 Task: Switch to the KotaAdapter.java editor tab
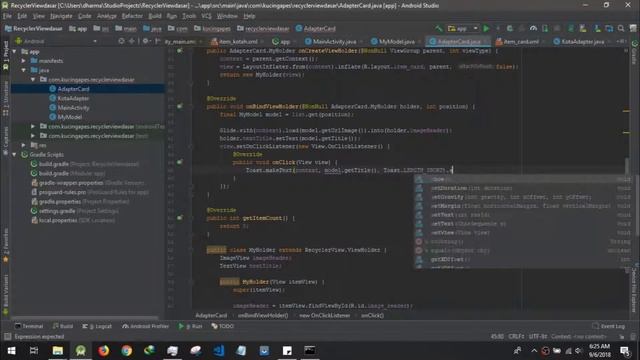pyautogui.click(x=583, y=42)
